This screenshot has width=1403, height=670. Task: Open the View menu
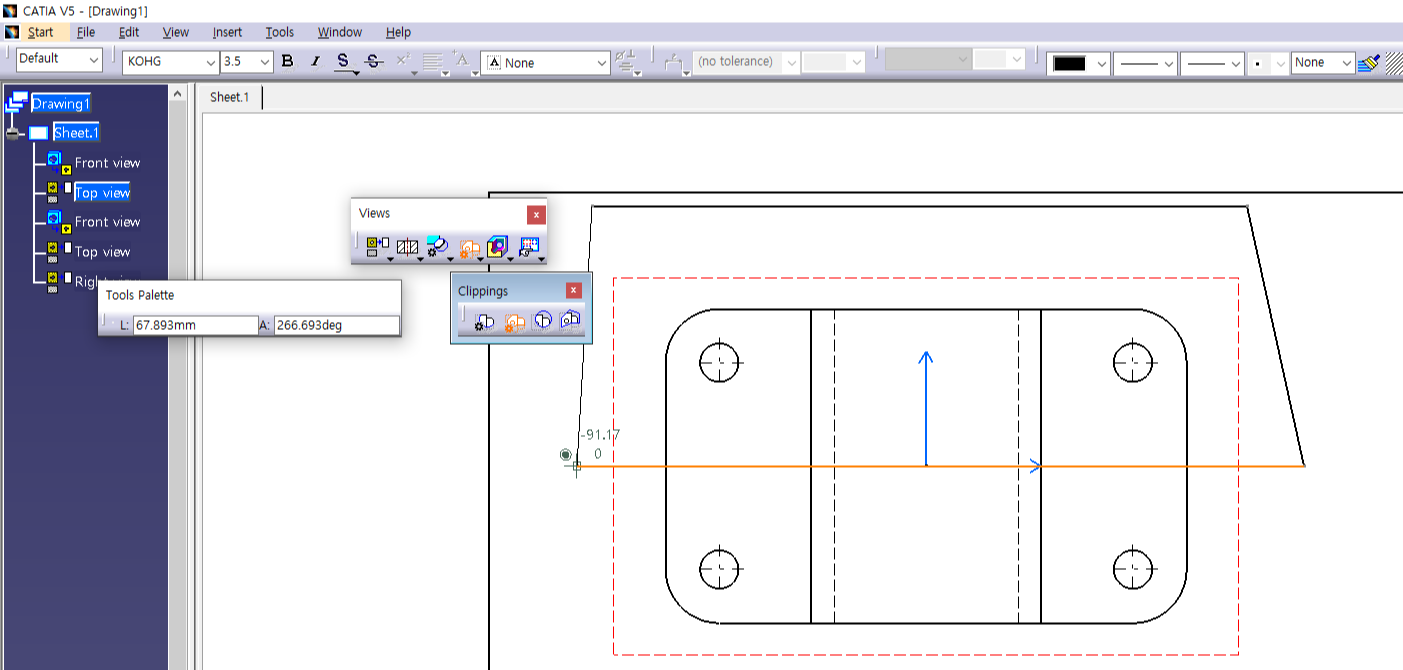[x=175, y=32]
